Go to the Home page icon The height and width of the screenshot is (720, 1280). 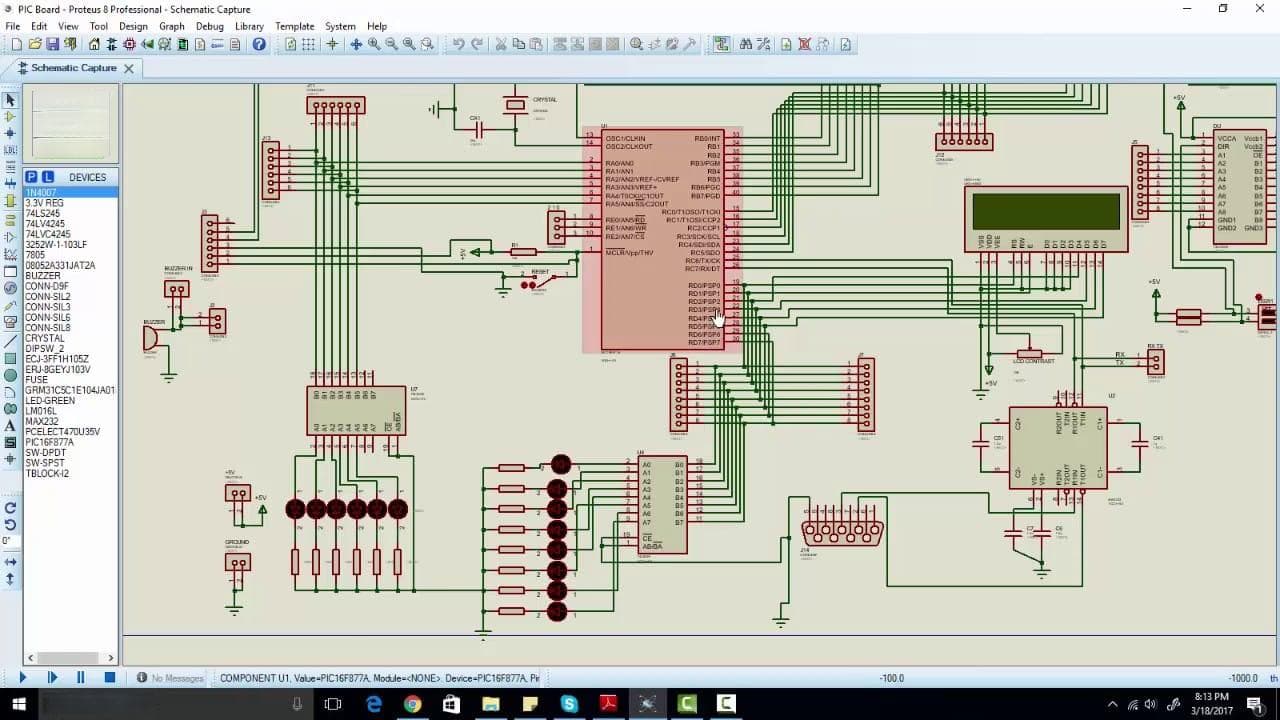[x=94, y=44]
